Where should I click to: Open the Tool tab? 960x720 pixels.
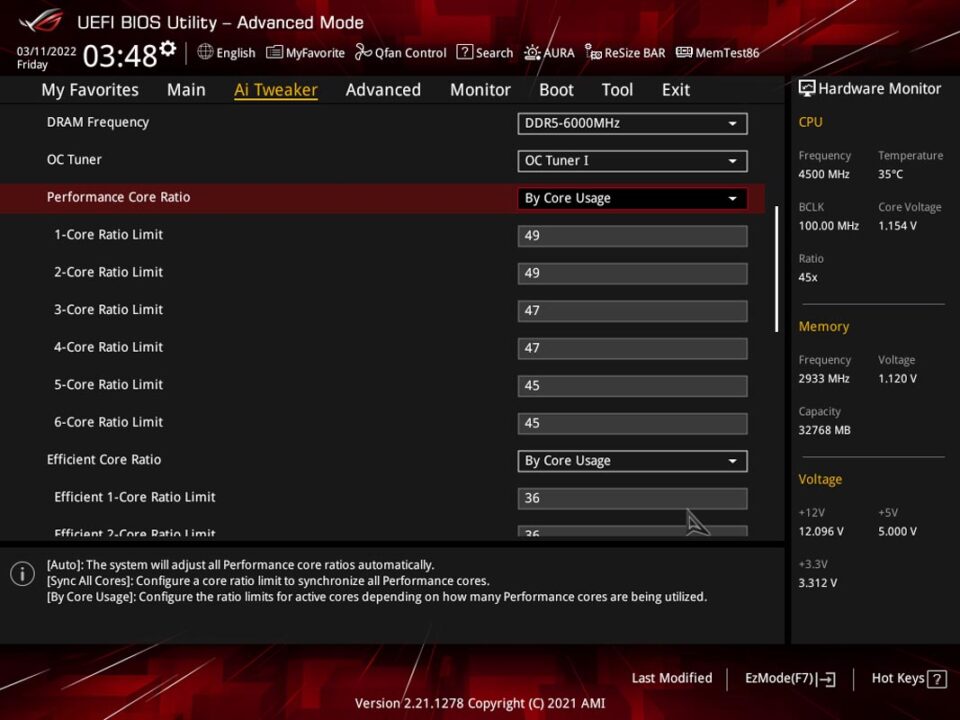[x=617, y=90]
